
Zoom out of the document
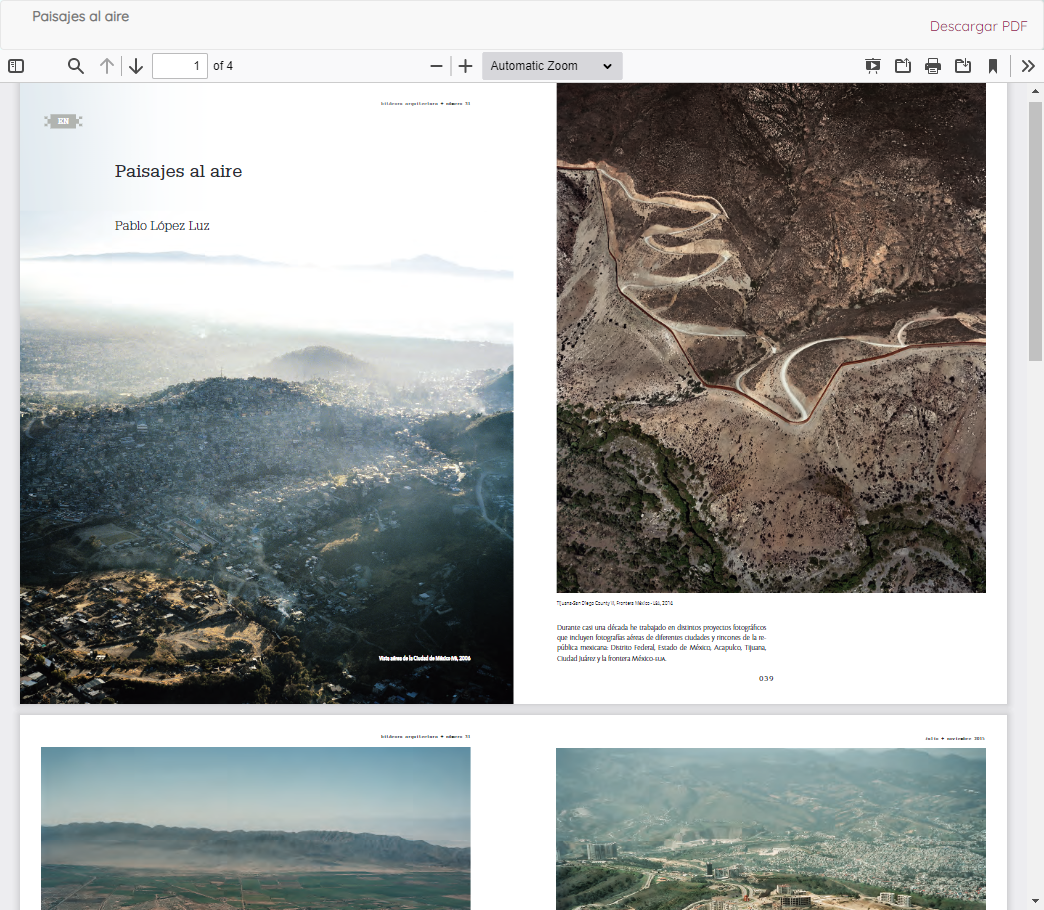coord(436,66)
